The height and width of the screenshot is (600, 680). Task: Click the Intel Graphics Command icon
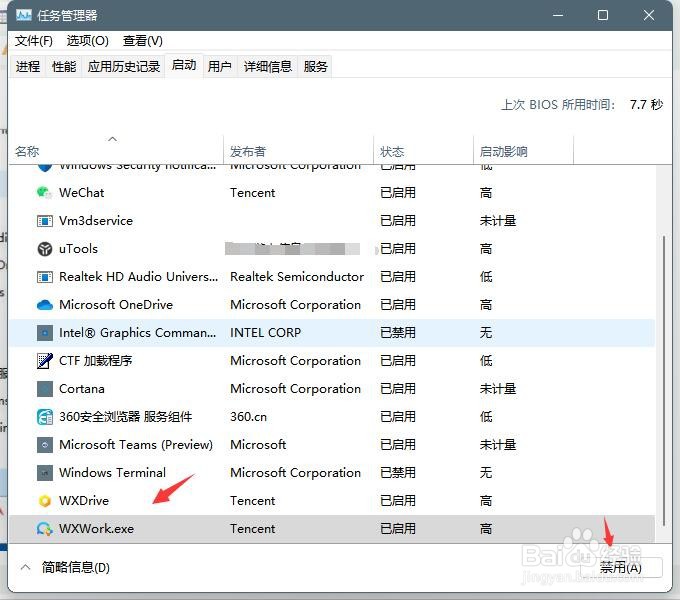coord(45,333)
